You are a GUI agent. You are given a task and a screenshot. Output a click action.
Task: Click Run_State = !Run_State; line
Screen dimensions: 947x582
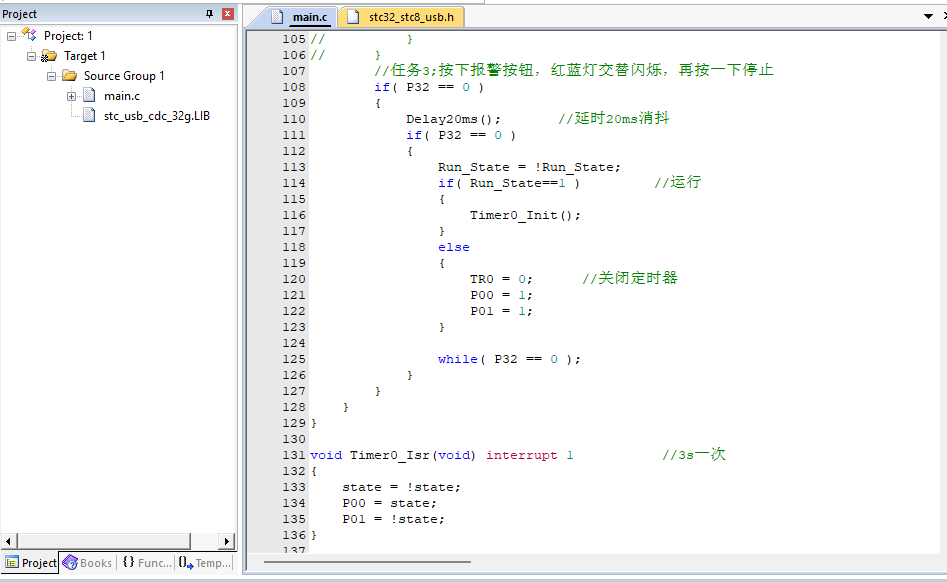529,167
